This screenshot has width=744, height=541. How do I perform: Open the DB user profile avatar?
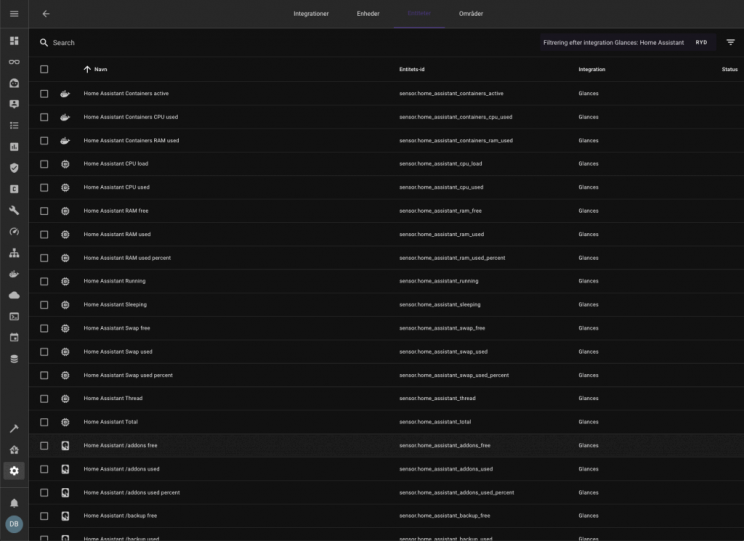[14, 524]
